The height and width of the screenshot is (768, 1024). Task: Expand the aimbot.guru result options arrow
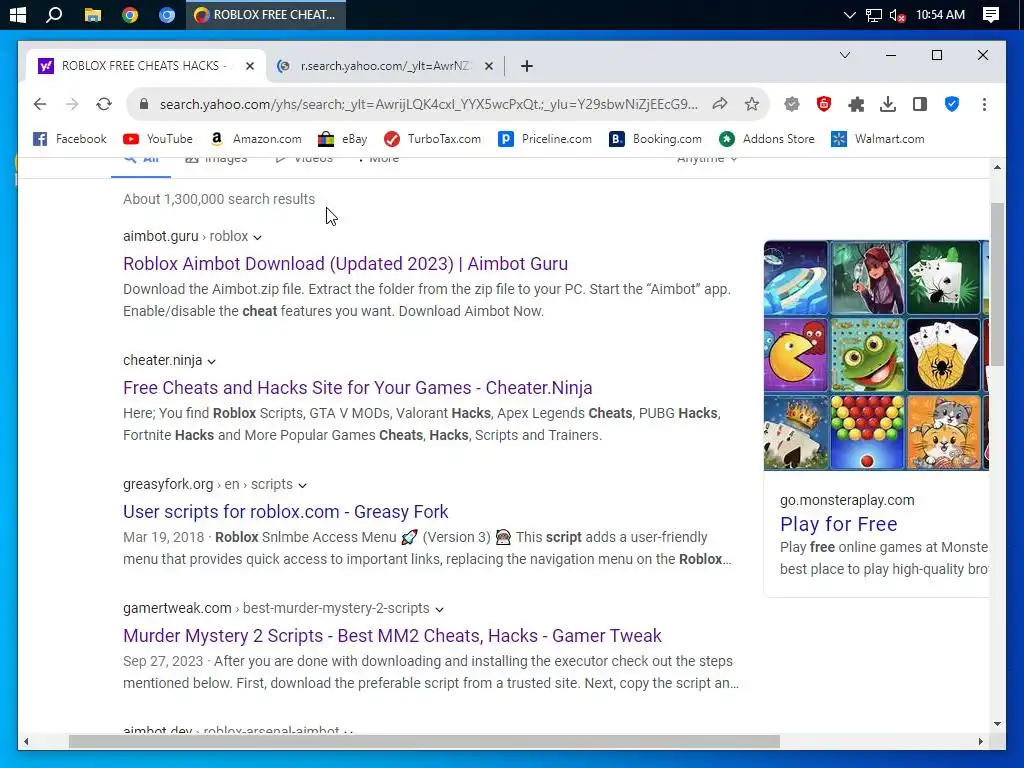(x=257, y=237)
